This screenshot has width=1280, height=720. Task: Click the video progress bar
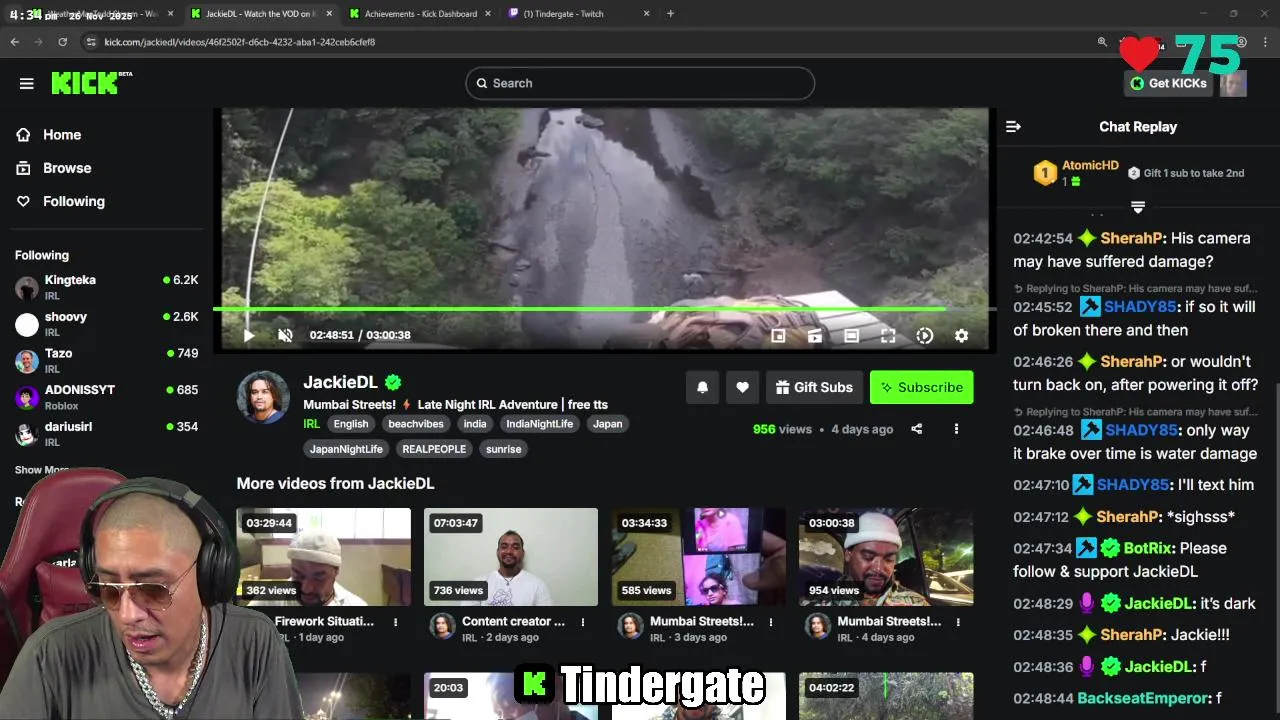point(603,309)
